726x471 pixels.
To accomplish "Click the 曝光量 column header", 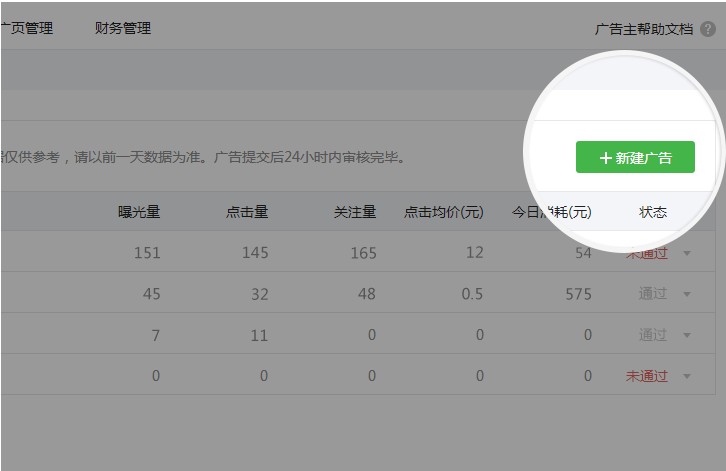I will (x=139, y=212).
